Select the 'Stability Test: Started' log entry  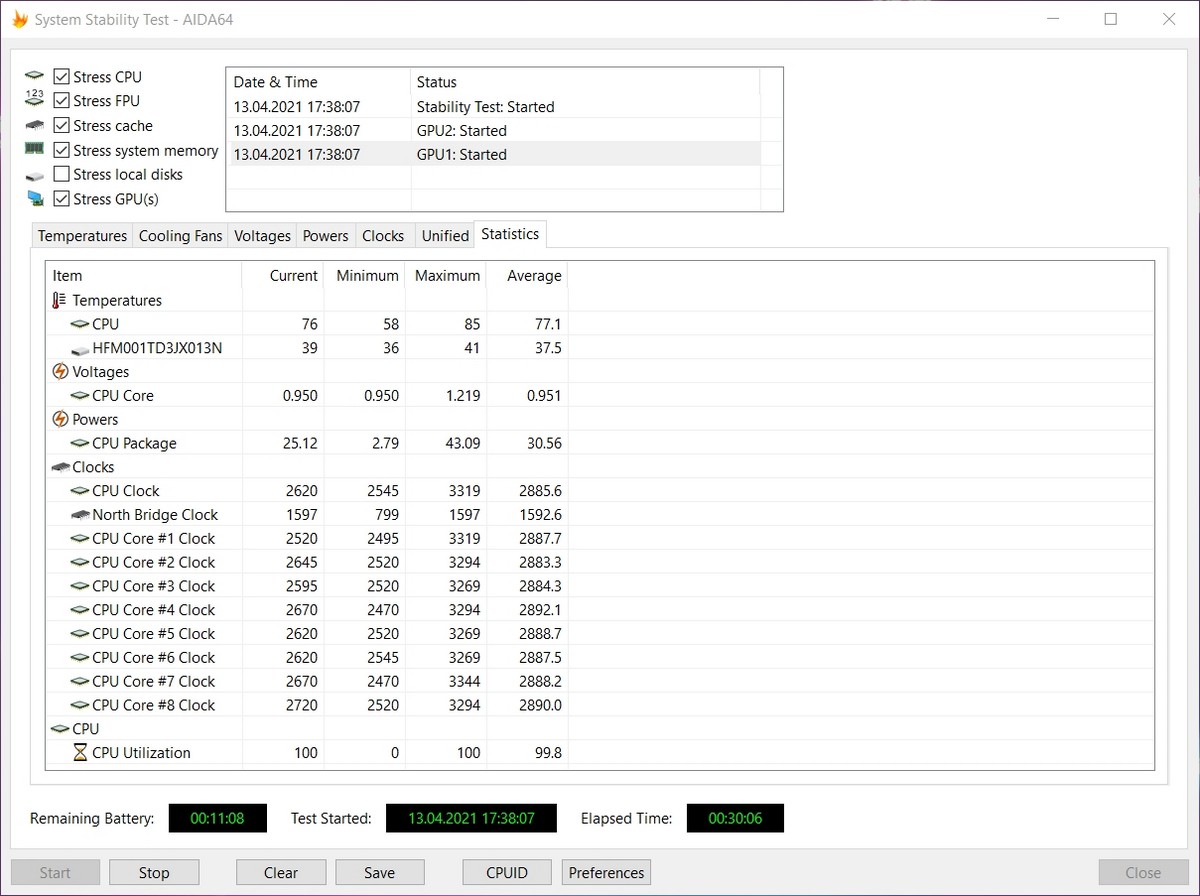click(x=493, y=107)
